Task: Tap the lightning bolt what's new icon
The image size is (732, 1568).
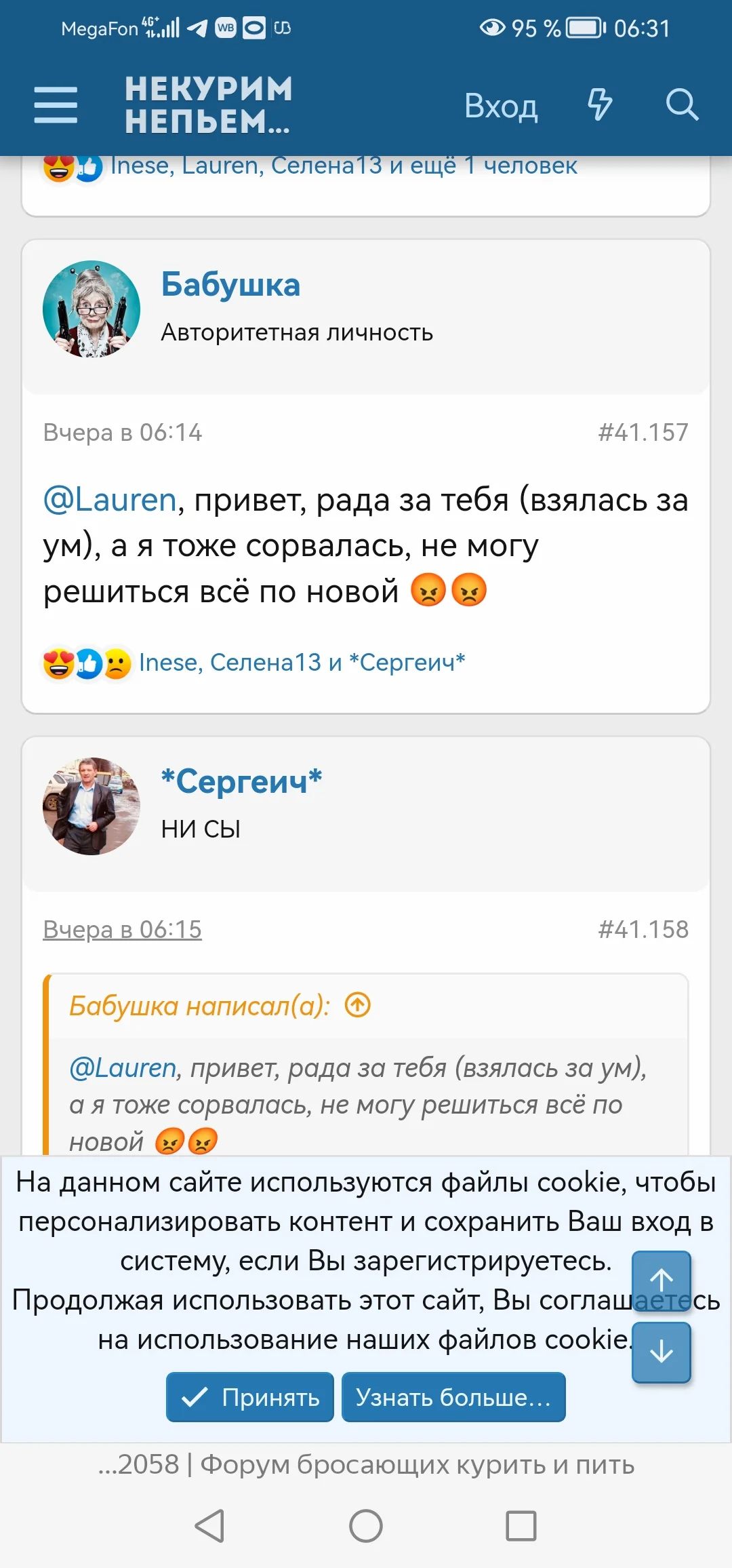Action: coord(599,105)
